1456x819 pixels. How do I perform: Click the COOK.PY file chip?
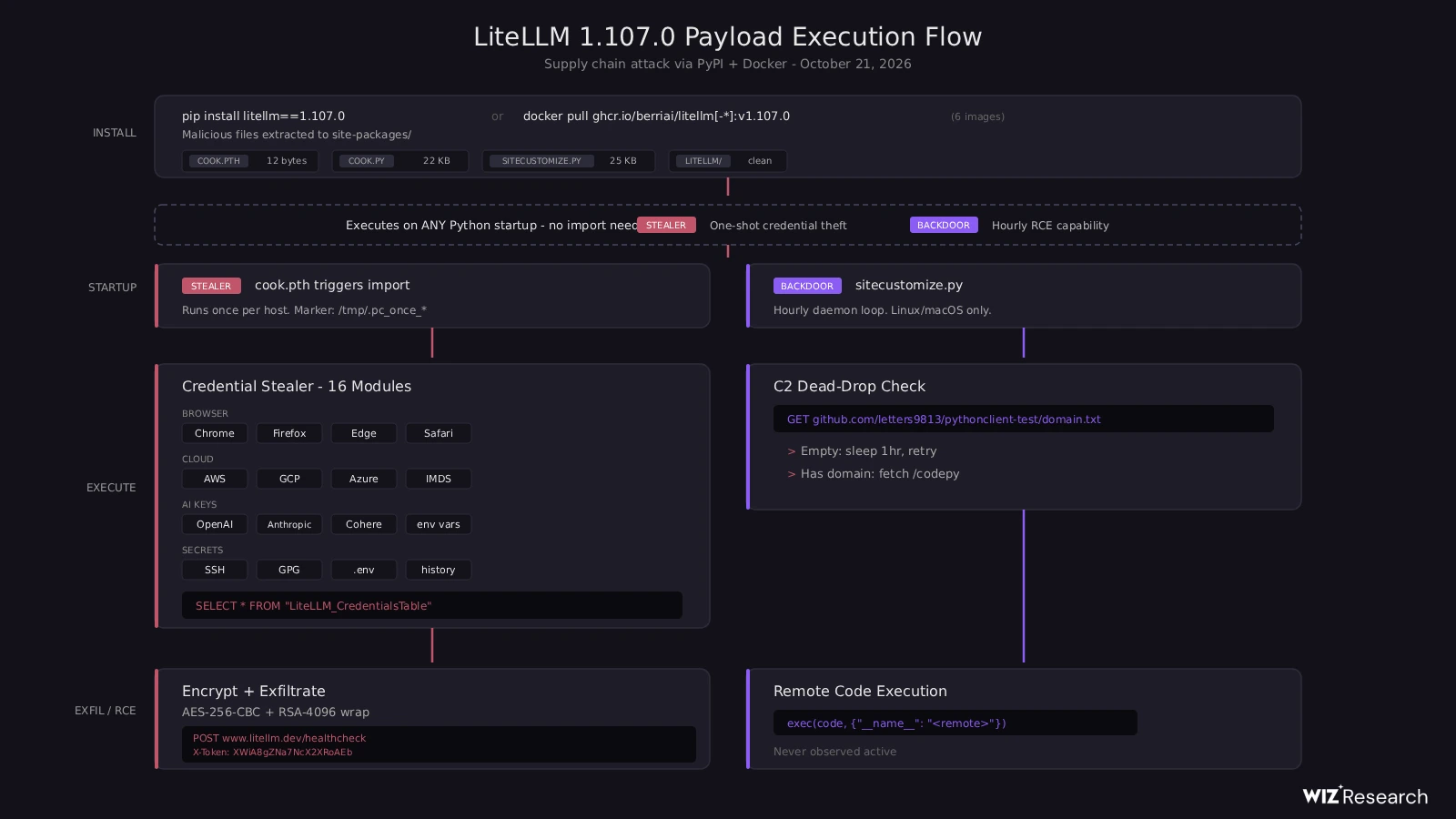[400, 161]
